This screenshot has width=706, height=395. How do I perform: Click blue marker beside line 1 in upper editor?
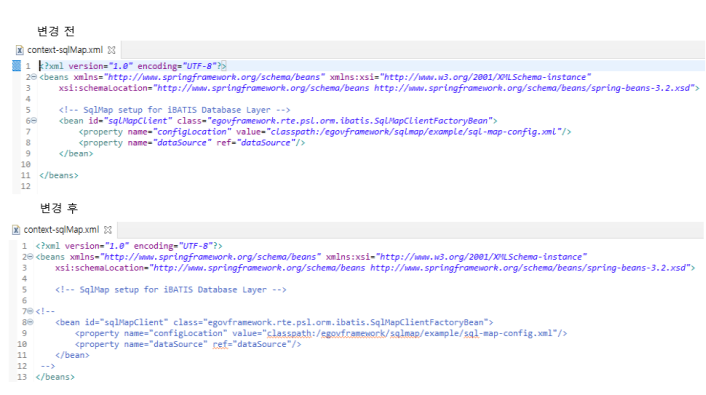coord(16,66)
